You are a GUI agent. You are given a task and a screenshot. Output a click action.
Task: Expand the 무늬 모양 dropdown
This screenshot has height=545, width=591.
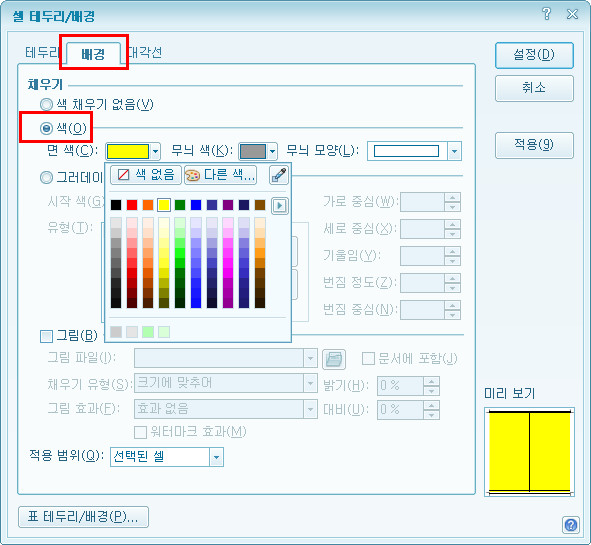pyautogui.click(x=455, y=152)
